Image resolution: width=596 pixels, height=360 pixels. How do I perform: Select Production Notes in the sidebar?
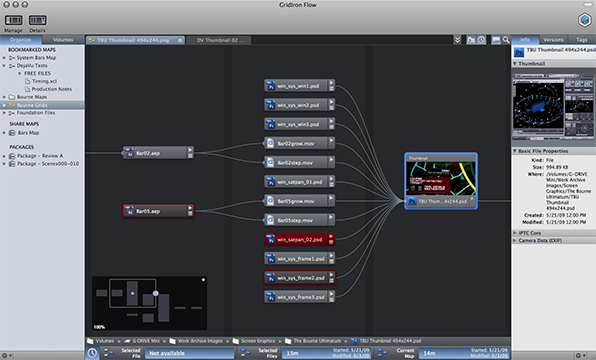click(x=52, y=89)
